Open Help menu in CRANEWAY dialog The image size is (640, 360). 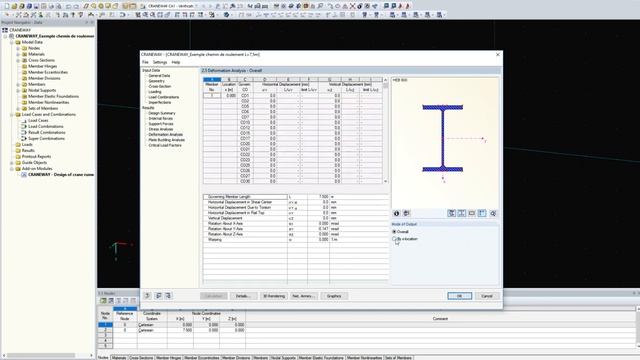coord(176,62)
